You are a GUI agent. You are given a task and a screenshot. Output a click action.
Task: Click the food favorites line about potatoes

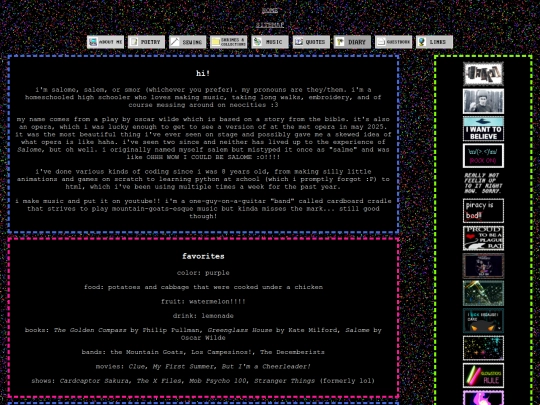(203, 287)
